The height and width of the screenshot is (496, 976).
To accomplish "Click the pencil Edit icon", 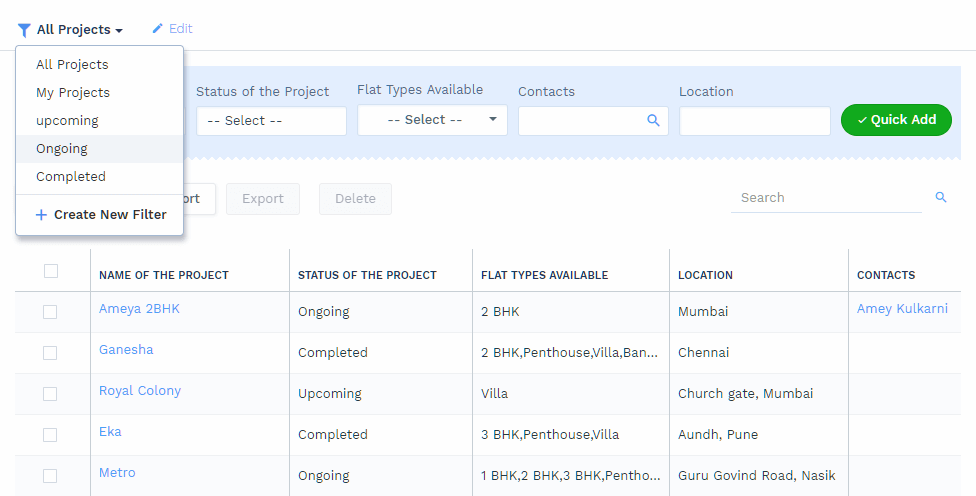I will click(x=157, y=29).
